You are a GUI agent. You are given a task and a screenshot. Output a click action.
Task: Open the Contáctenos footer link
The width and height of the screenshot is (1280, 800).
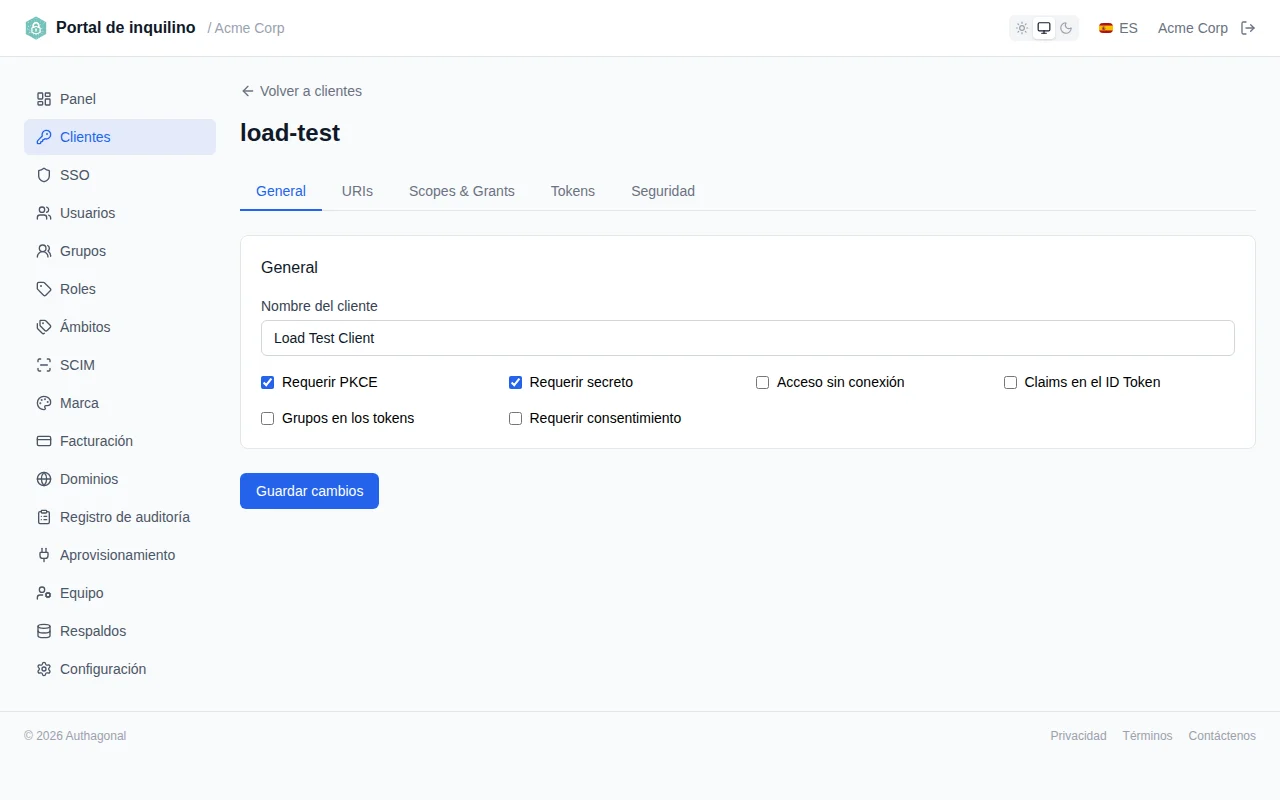coord(1222,736)
